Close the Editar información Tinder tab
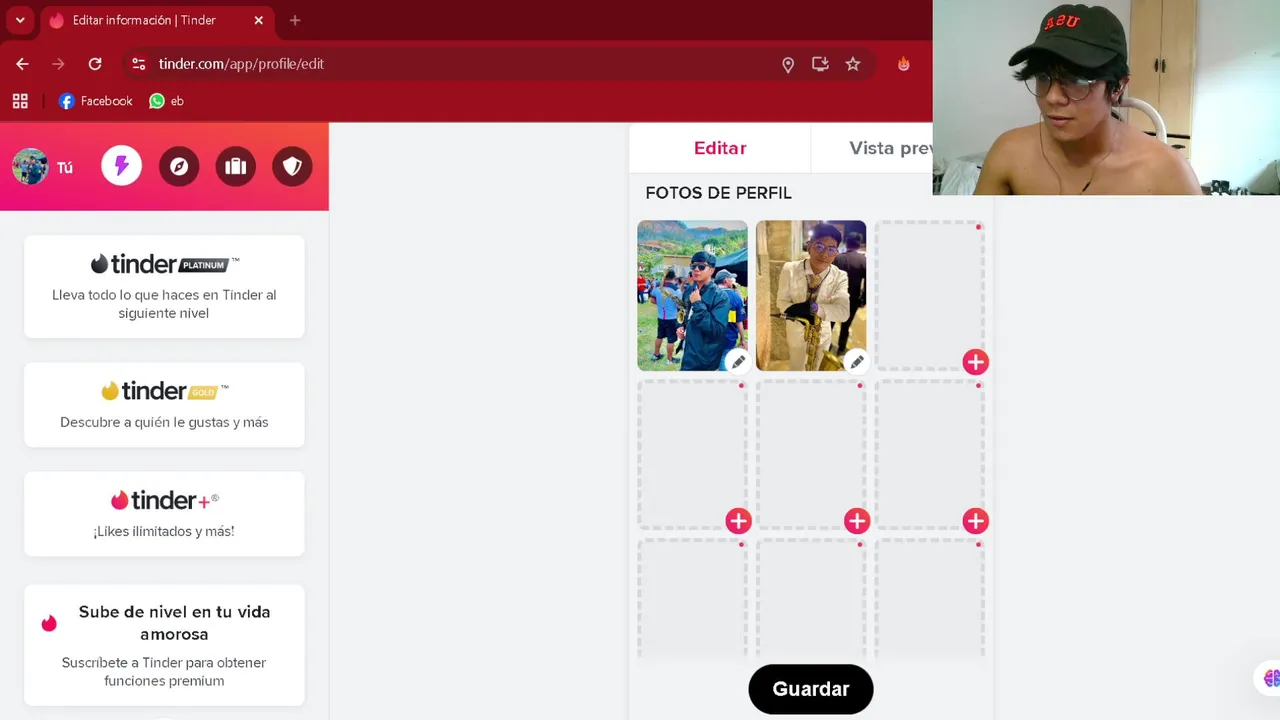This screenshot has width=1280, height=720. (259, 20)
